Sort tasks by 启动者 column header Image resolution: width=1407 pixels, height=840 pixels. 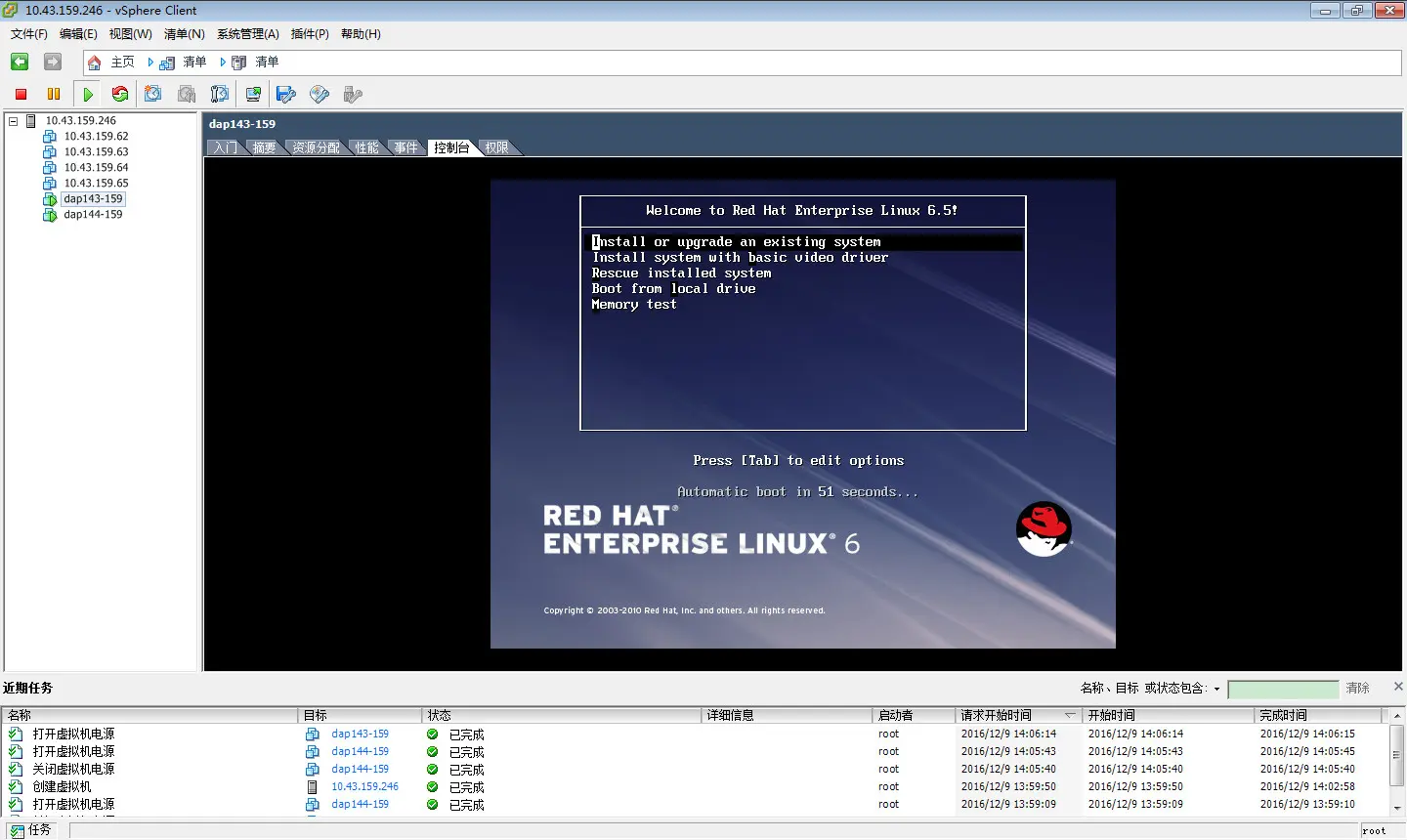pyautogui.click(x=914, y=715)
